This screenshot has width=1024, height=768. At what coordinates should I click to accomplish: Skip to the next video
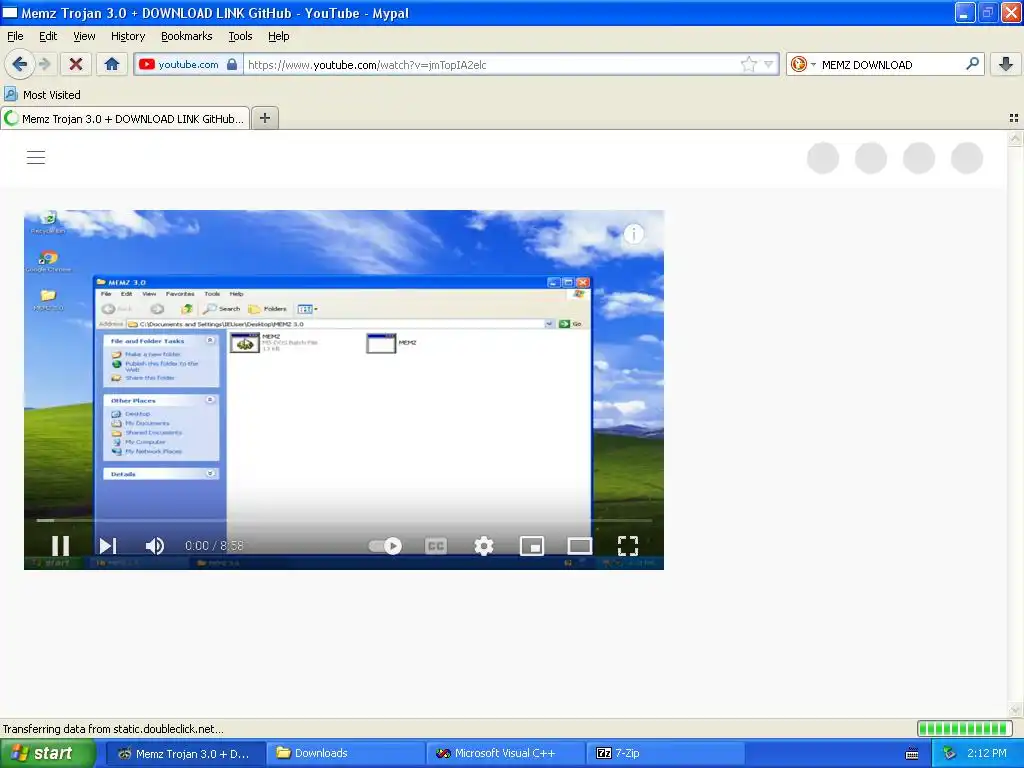(x=108, y=545)
